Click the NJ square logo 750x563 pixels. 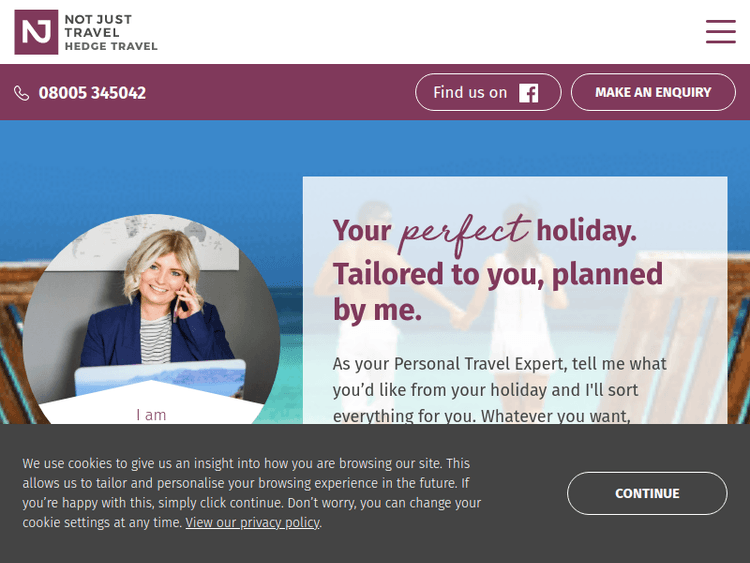pos(36,32)
